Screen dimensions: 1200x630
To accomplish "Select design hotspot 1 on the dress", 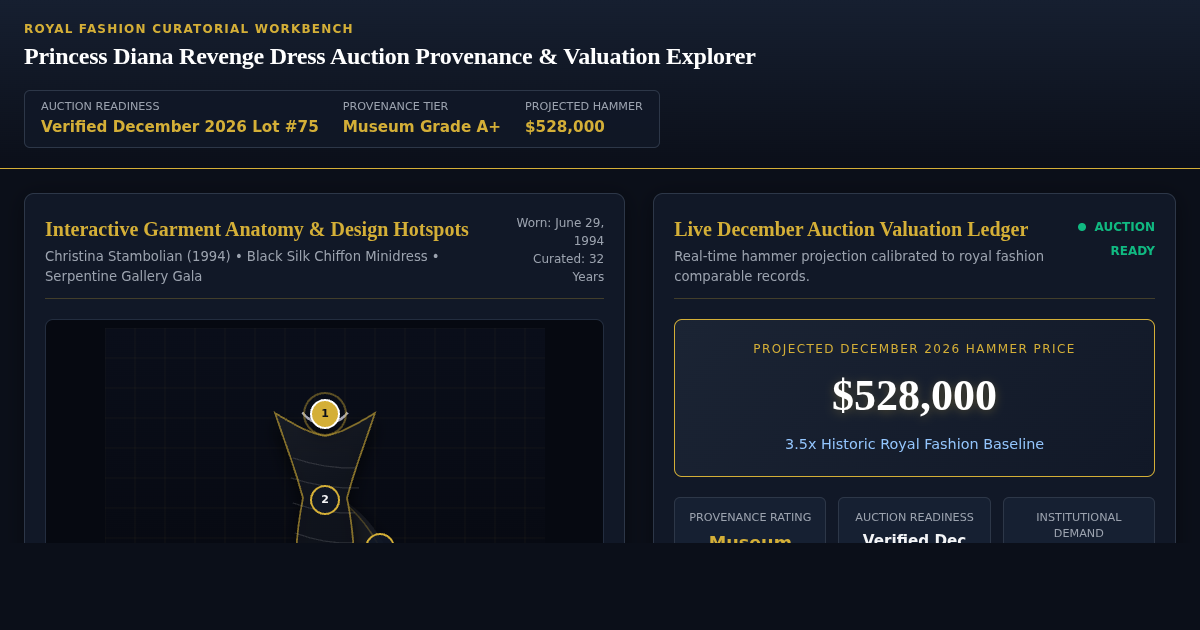I will (x=325, y=413).
